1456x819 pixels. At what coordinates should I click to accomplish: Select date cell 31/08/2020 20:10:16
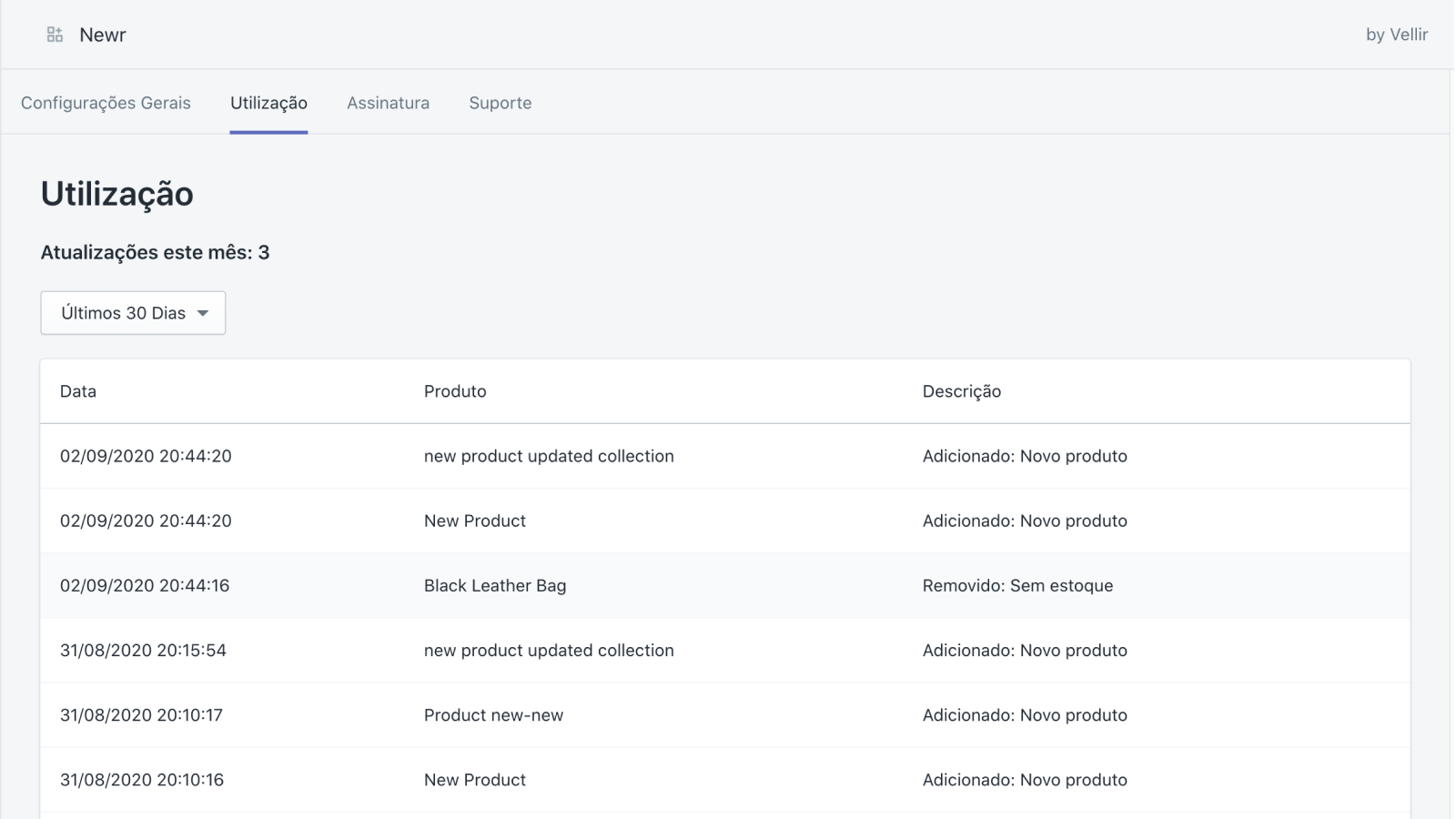(x=142, y=779)
